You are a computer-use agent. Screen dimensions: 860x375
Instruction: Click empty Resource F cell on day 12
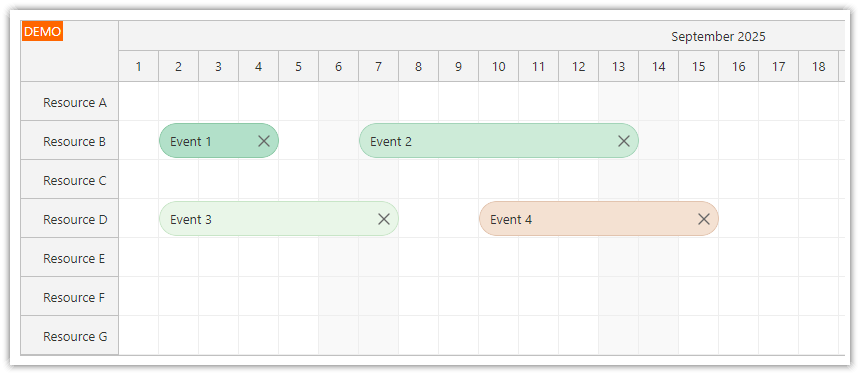point(579,296)
